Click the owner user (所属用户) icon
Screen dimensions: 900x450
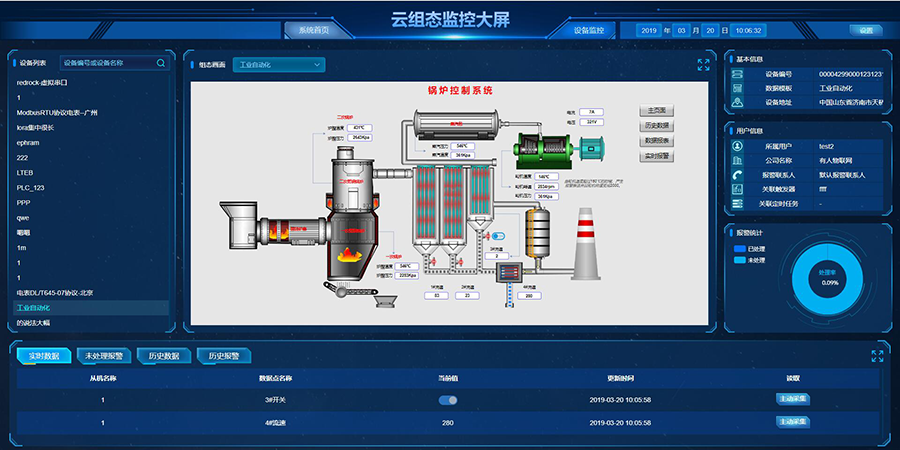click(x=737, y=146)
